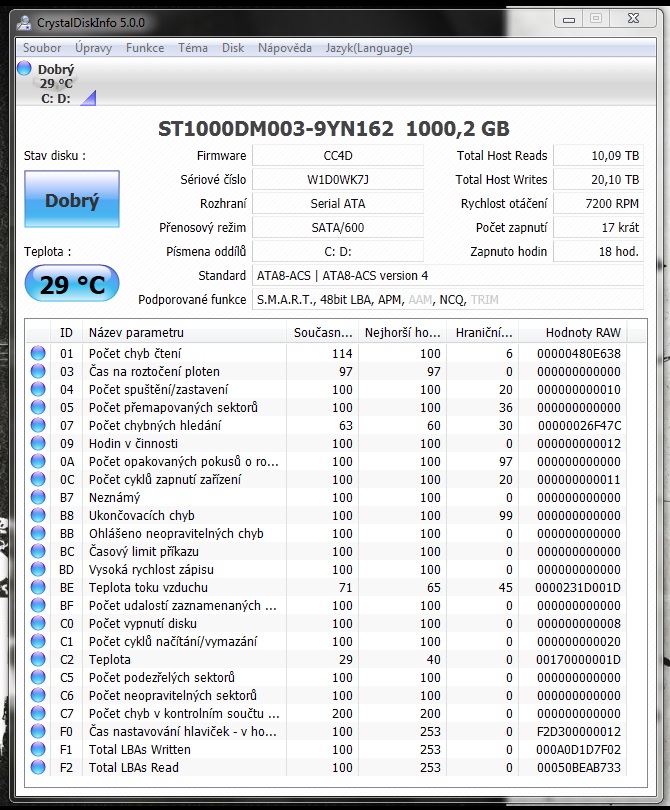This screenshot has height=810, width=670.
Task: Click the 29 °C temperature indicator button
Action: pos(72,284)
